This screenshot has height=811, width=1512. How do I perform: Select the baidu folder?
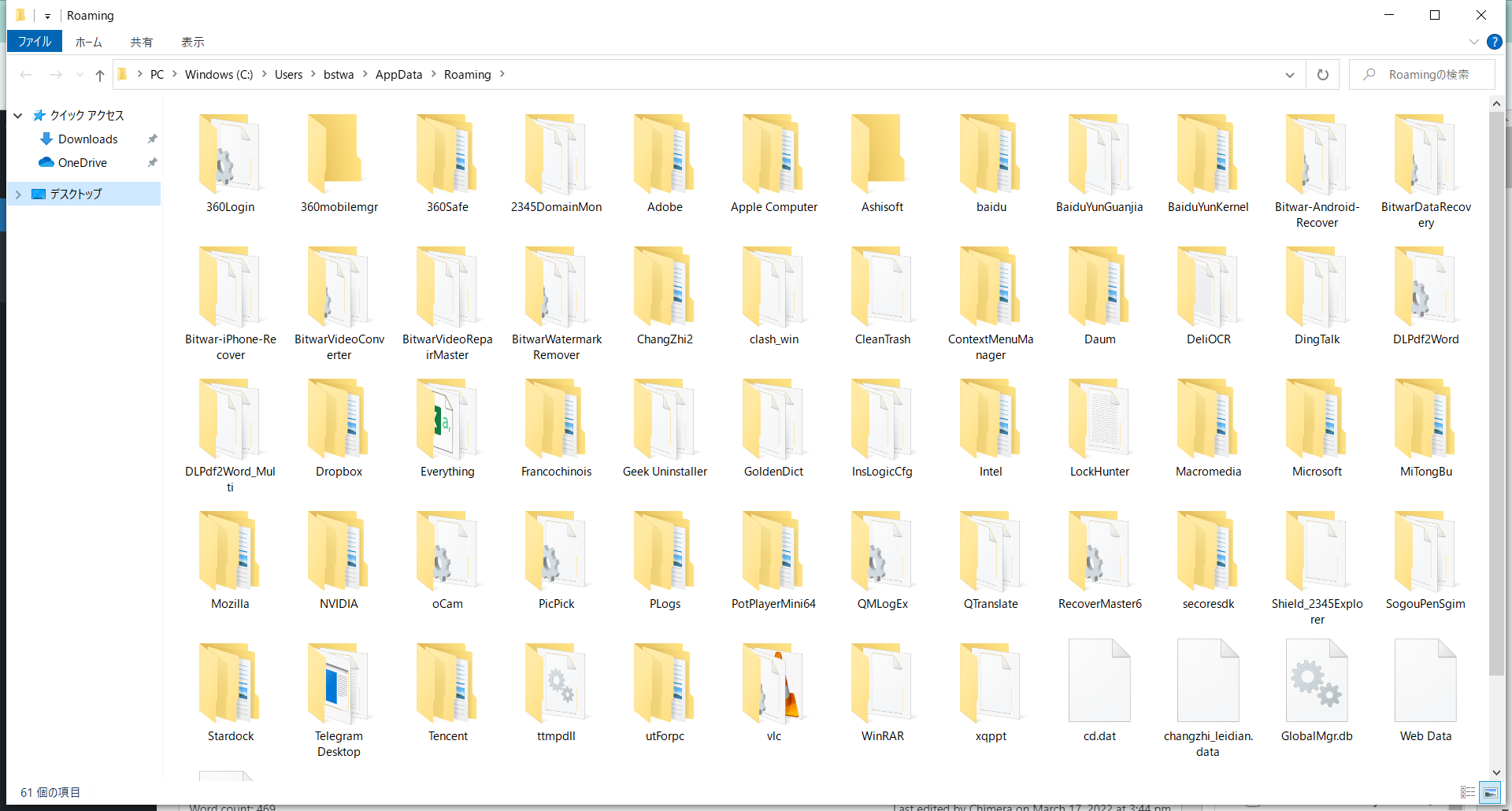click(991, 164)
